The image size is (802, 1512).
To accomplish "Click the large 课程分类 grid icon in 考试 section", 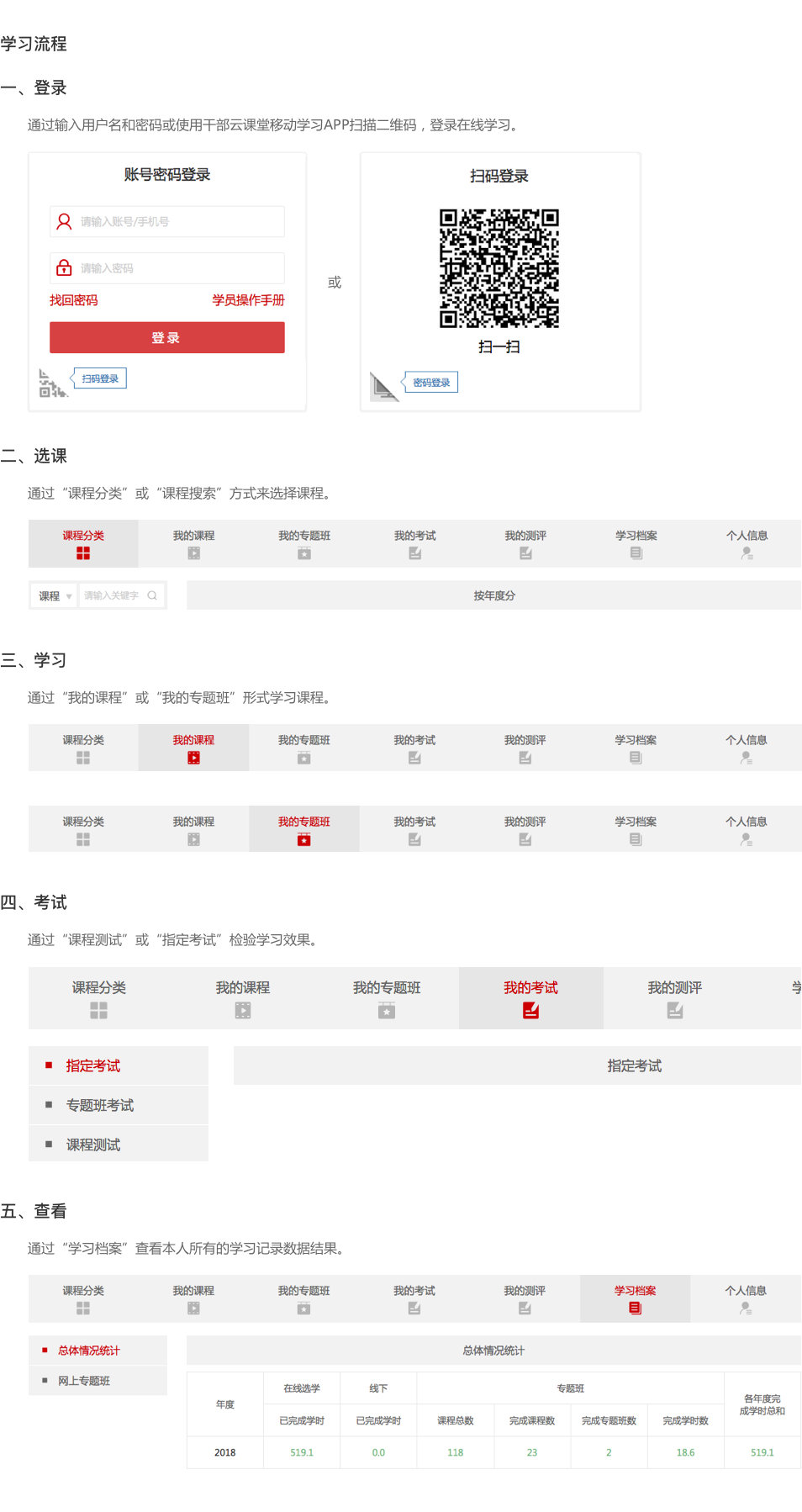I will coord(98,1010).
